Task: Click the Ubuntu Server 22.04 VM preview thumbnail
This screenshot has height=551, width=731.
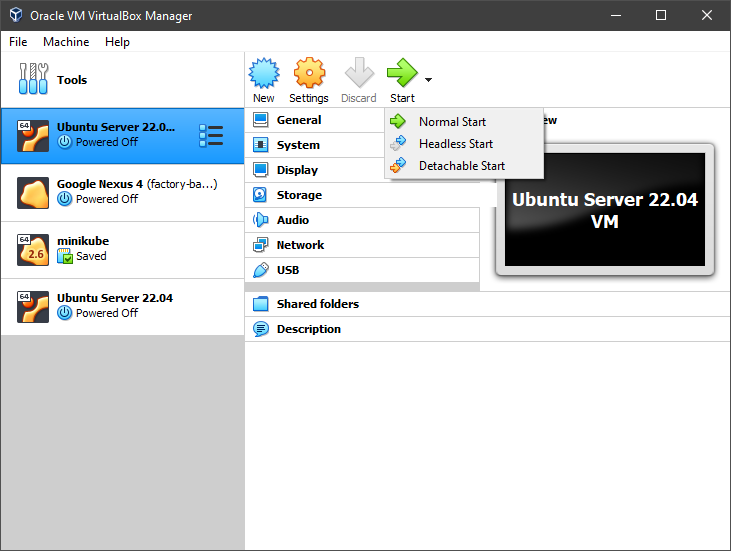Action: pos(605,210)
